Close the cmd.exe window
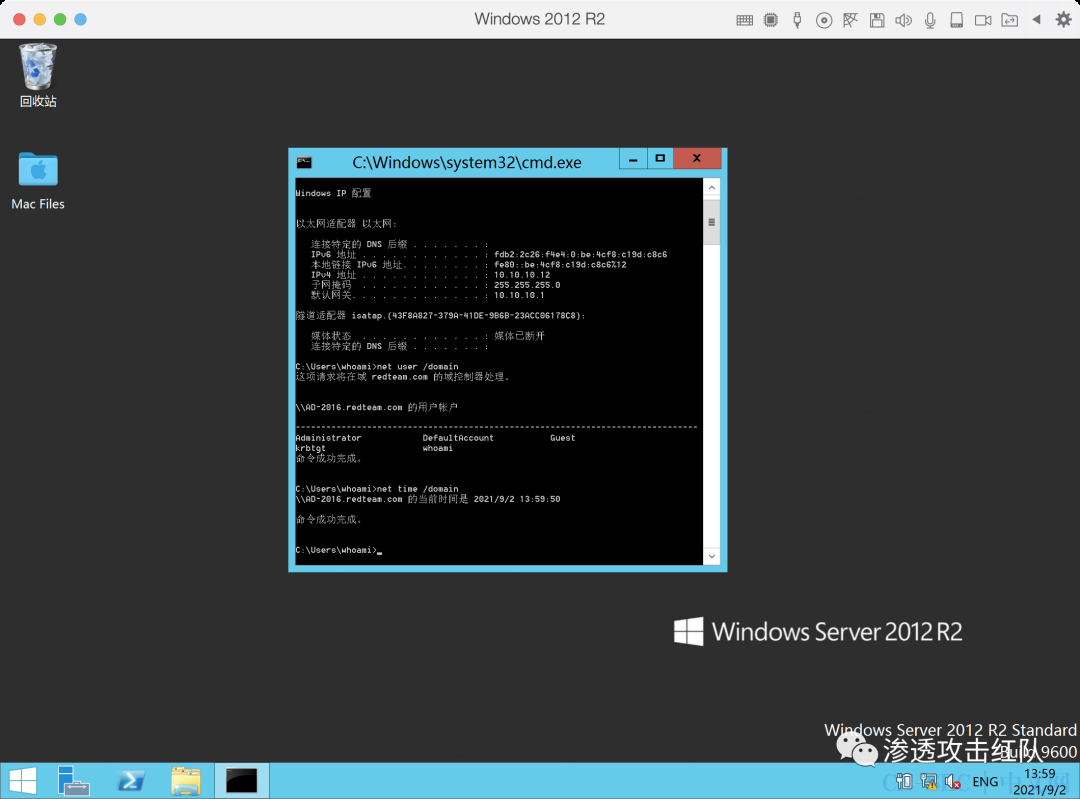 [x=697, y=159]
